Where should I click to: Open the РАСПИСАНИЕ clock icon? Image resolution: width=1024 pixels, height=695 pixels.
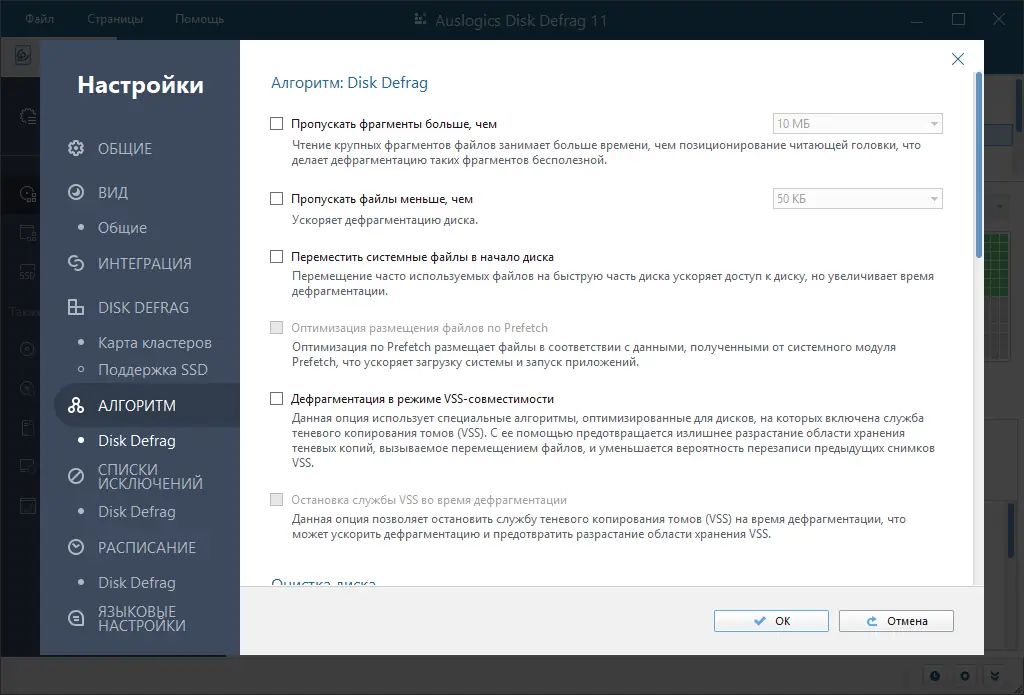pos(76,547)
